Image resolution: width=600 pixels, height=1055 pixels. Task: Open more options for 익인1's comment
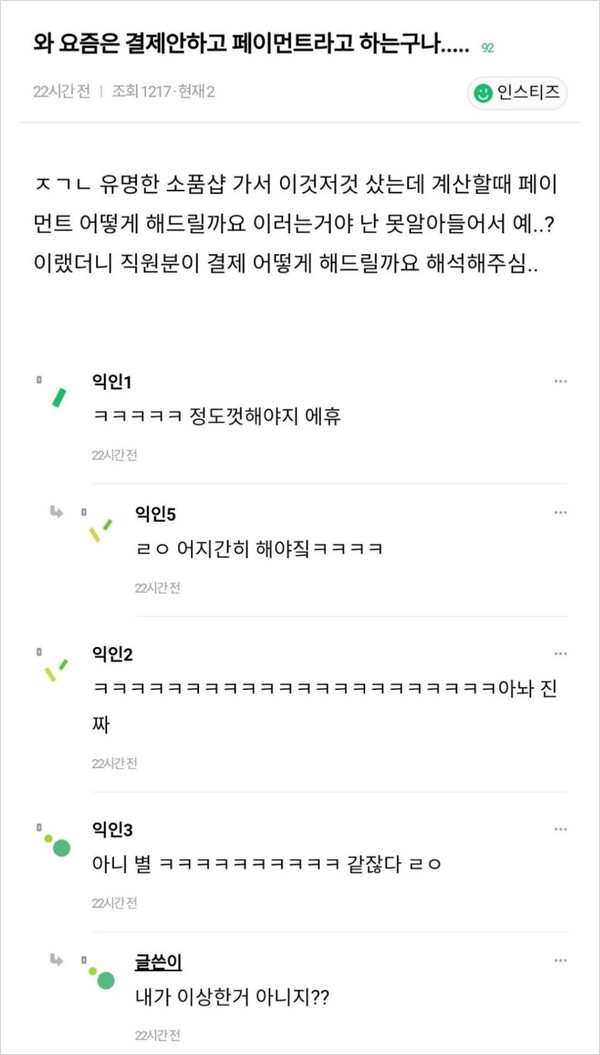click(x=561, y=381)
